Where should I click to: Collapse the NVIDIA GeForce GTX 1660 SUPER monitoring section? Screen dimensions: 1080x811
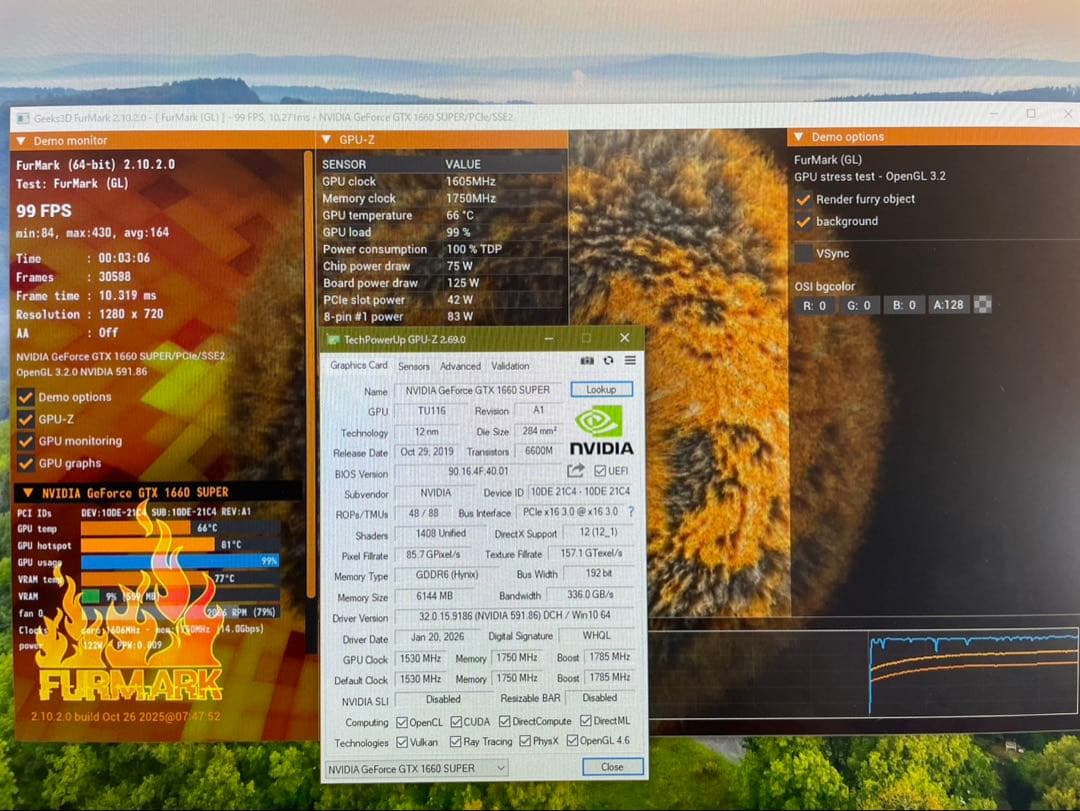coord(28,493)
